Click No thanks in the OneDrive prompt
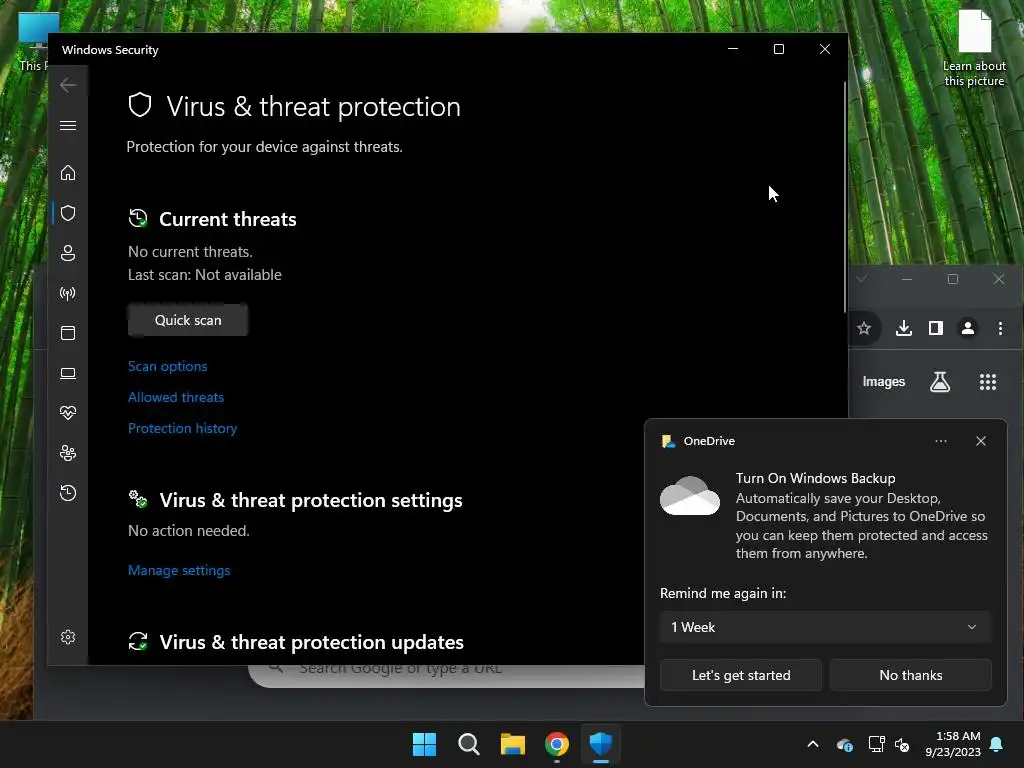Viewport: 1024px width, 768px height. click(x=910, y=675)
